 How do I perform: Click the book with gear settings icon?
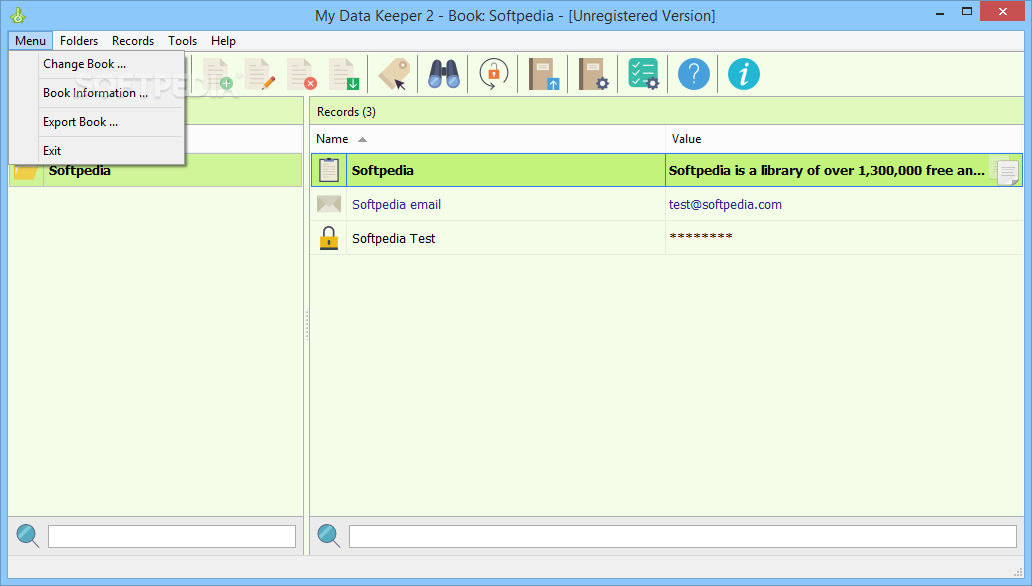click(x=594, y=74)
